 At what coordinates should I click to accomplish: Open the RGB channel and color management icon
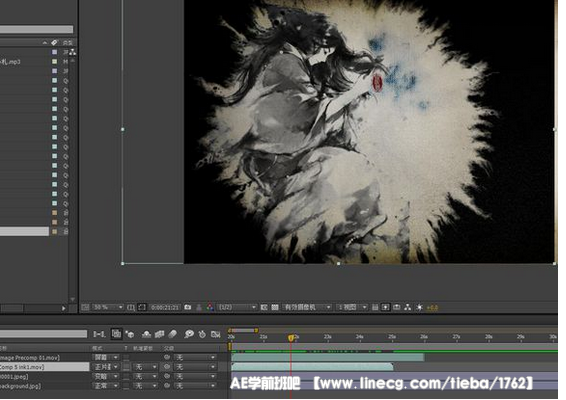(x=210, y=307)
